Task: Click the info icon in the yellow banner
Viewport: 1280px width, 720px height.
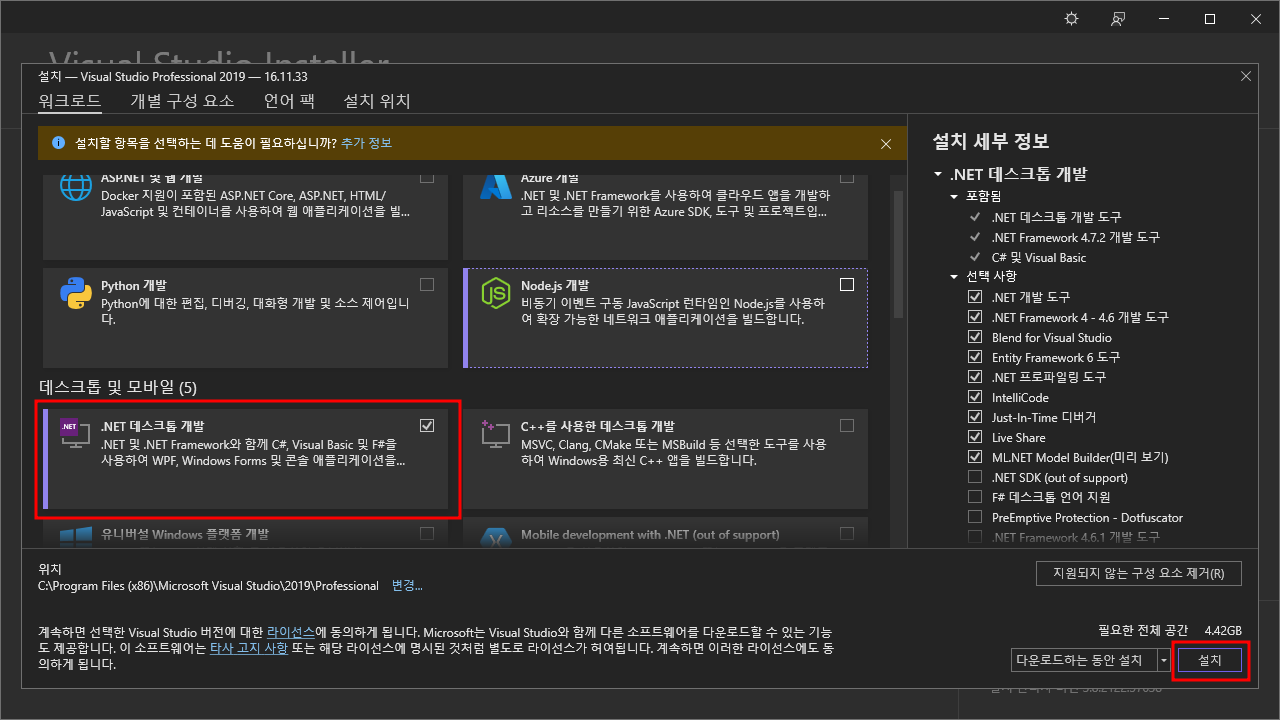Action: point(58,143)
